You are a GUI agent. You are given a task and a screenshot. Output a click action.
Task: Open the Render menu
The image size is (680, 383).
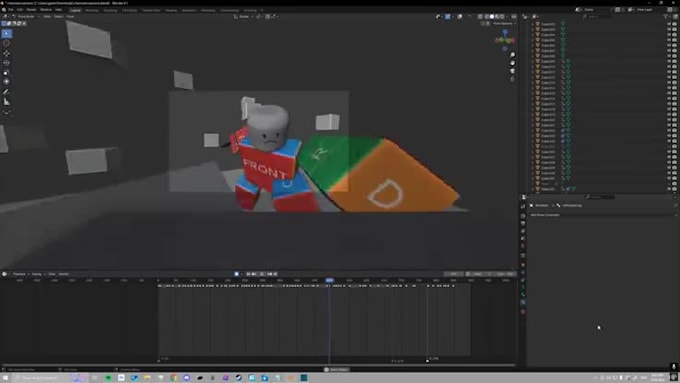(x=32, y=10)
